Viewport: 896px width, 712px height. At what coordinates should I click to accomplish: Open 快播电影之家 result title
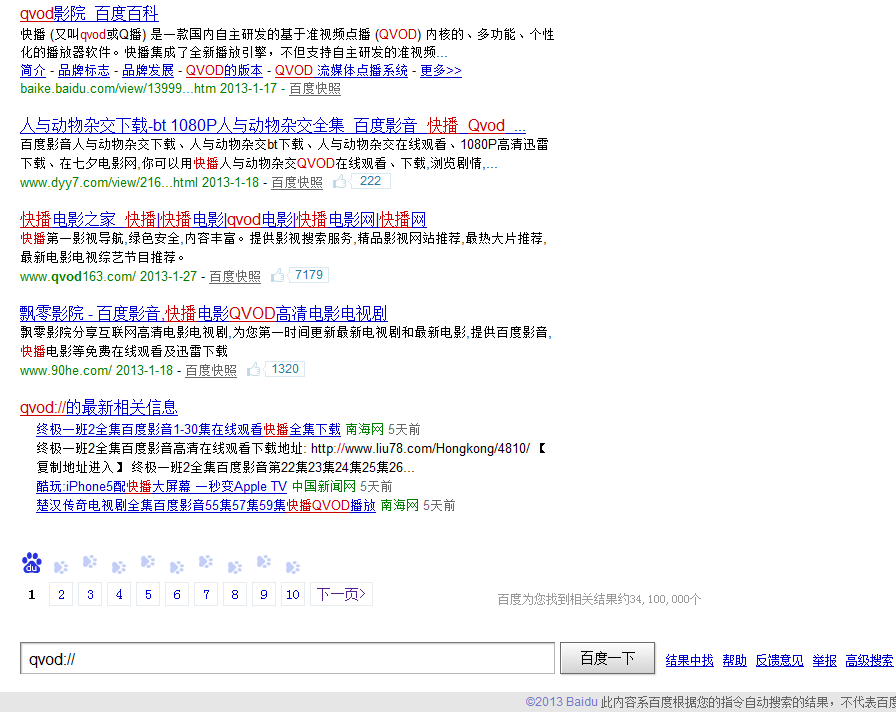223,219
